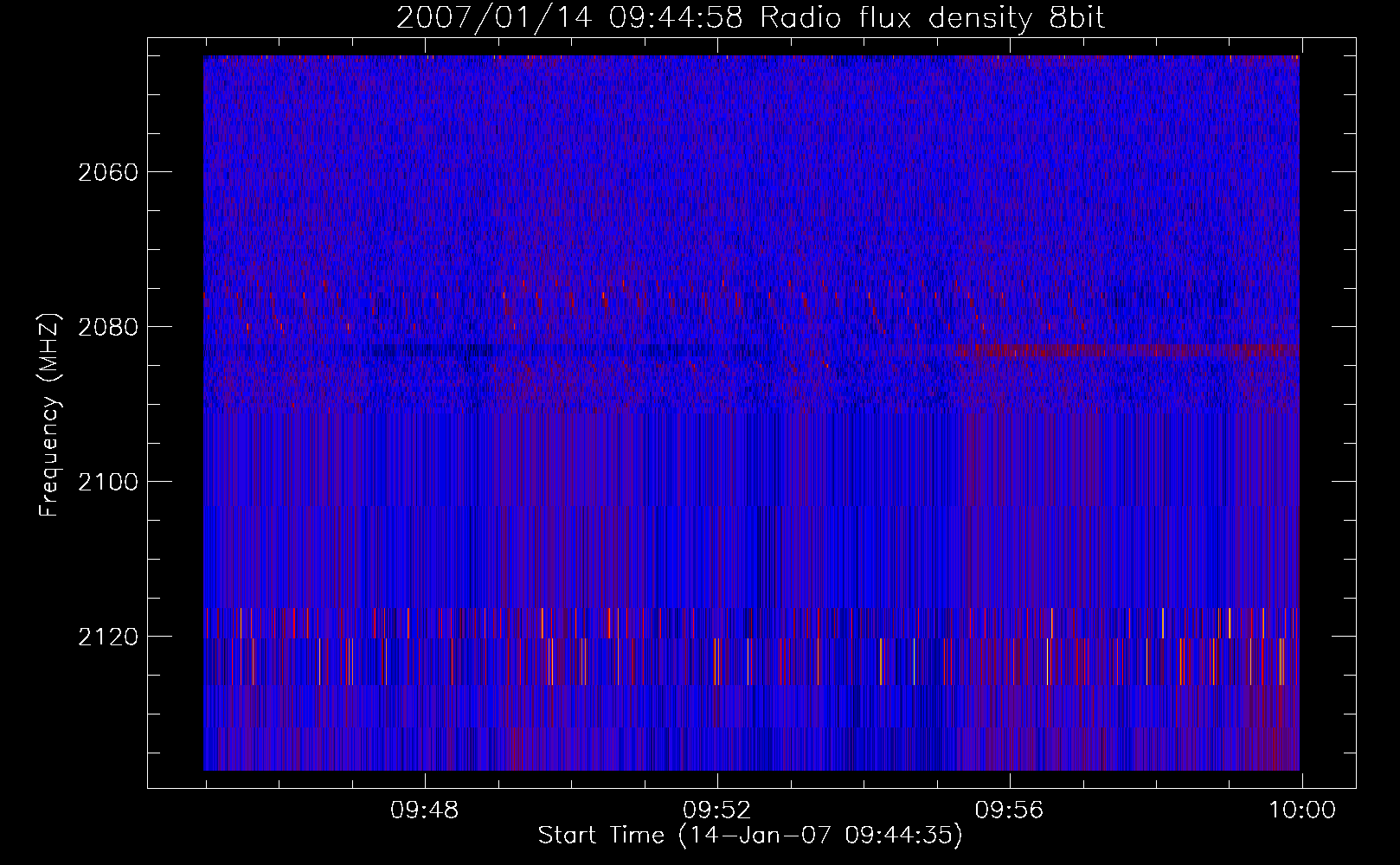Click the 2080 frequency tick label
1400x865 pixels.
[108, 327]
